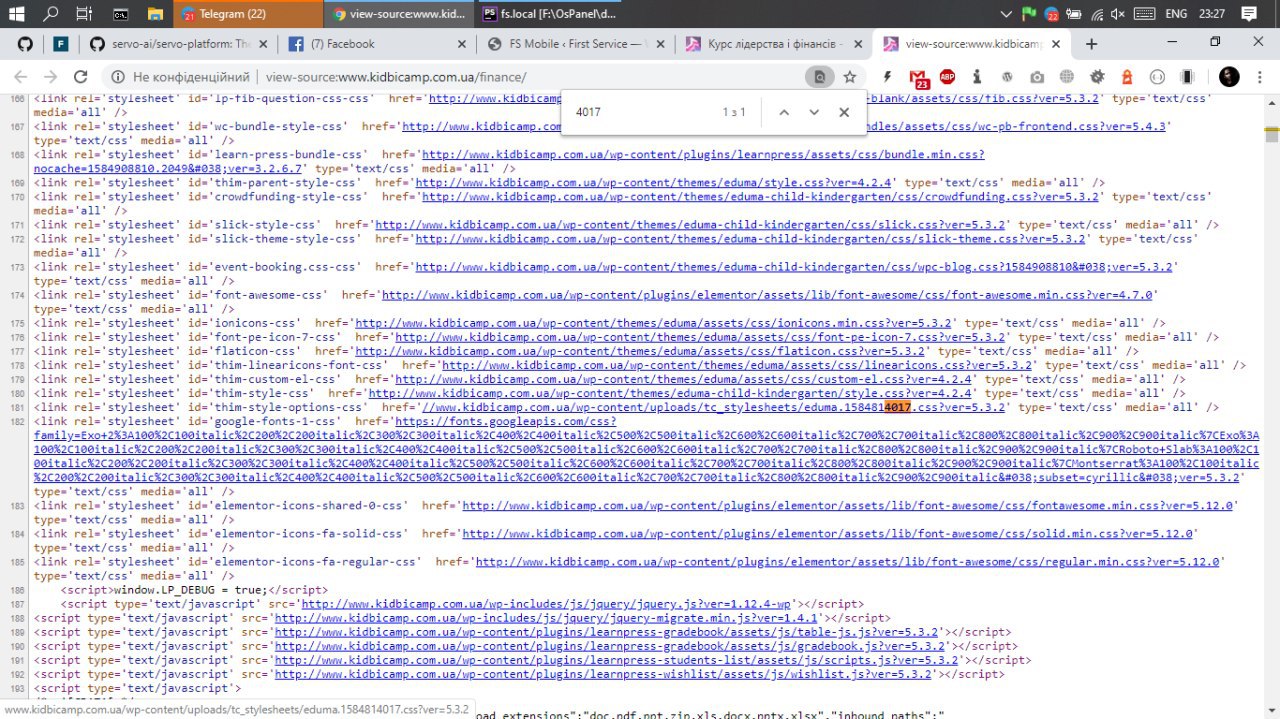This screenshot has height=719, width=1280.
Task: Open the Chrome profile avatar
Action: pyautogui.click(x=1229, y=77)
